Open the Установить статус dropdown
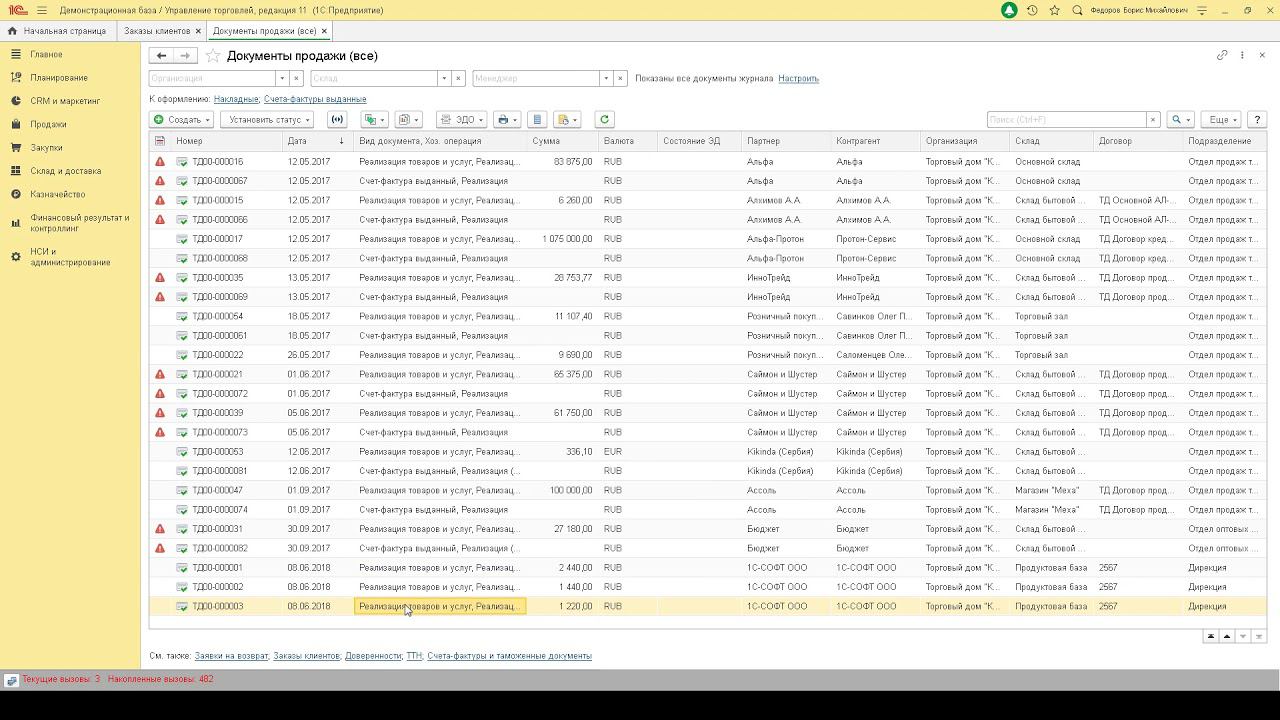This screenshot has width=1280, height=720. click(x=266, y=119)
